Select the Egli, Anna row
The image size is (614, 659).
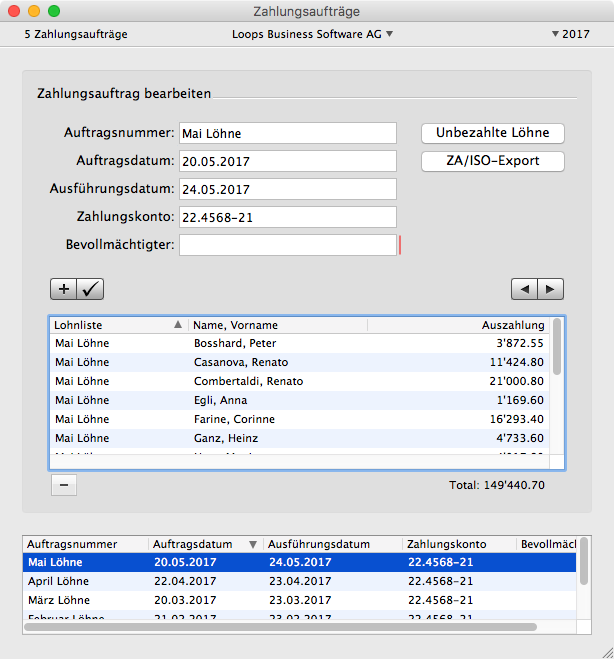pyautogui.click(x=300, y=400)
